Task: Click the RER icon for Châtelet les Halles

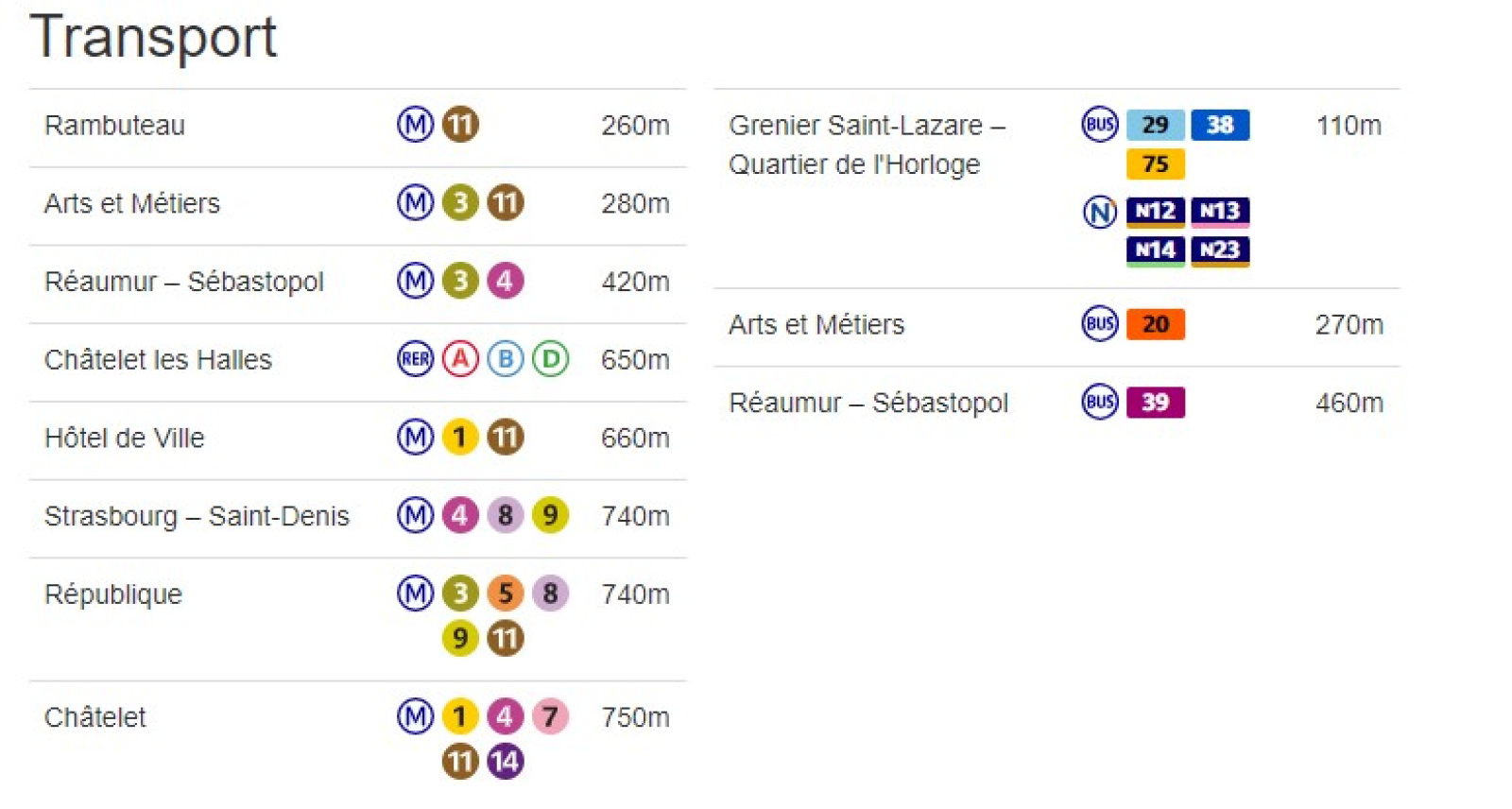Action: pyautogui.click(x=415, y=359)
